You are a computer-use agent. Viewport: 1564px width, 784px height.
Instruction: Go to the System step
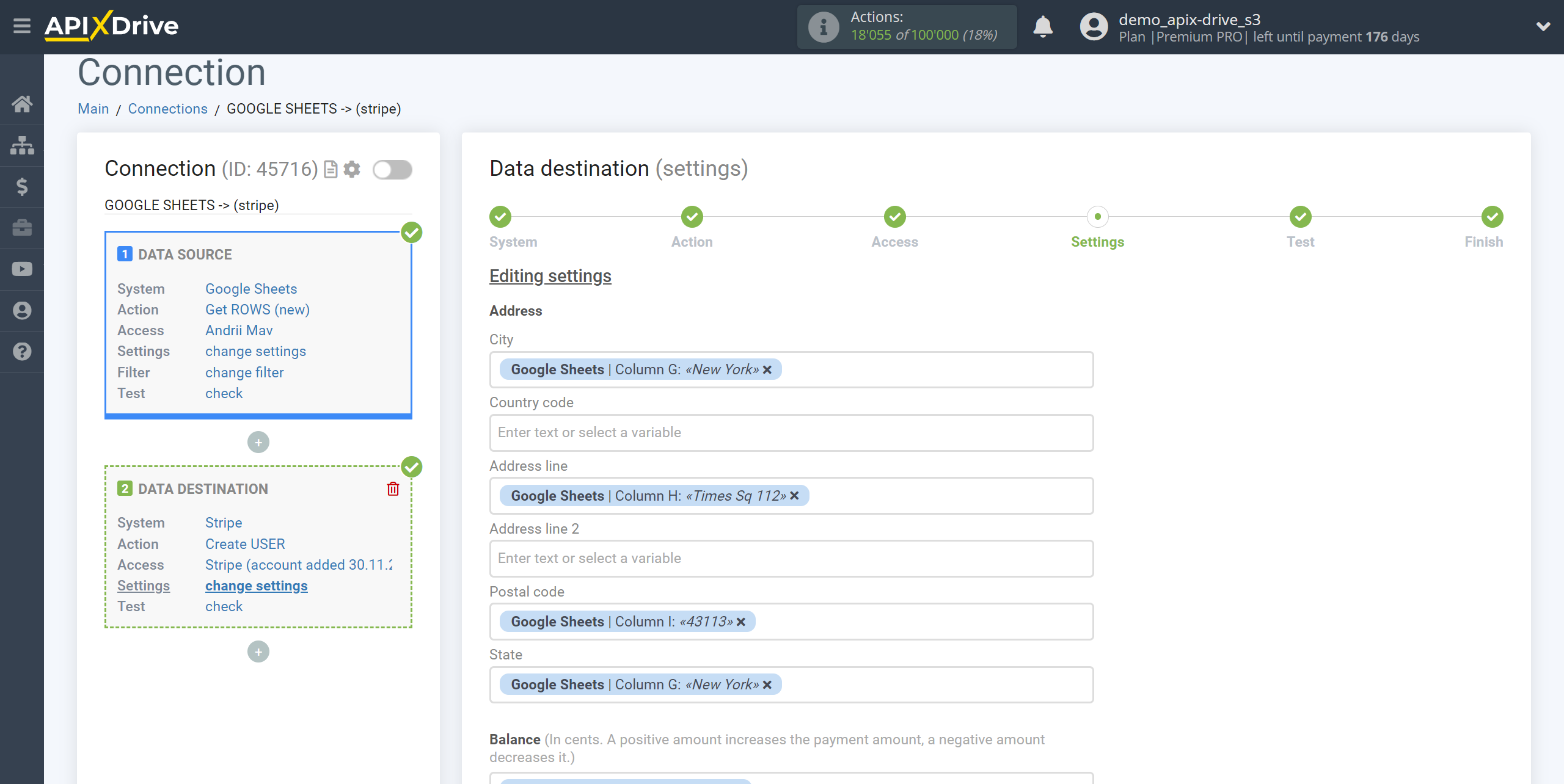point(500,217)
